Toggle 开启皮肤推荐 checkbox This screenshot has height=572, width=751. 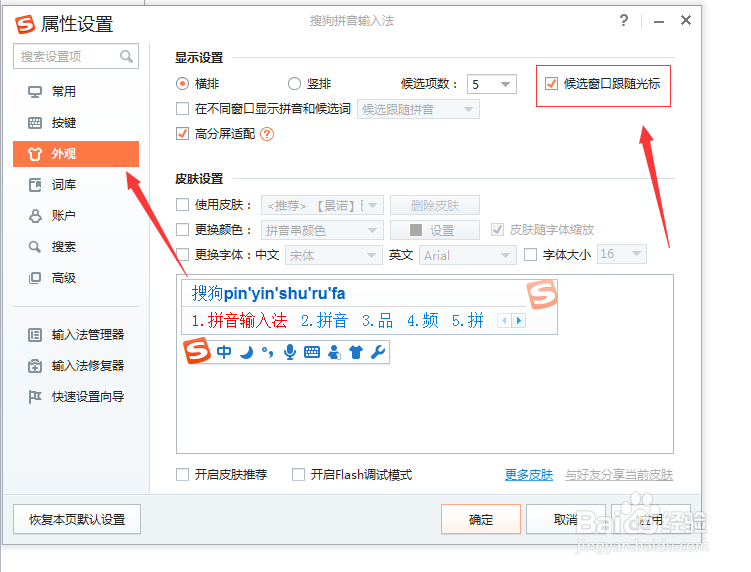[182, 475]
